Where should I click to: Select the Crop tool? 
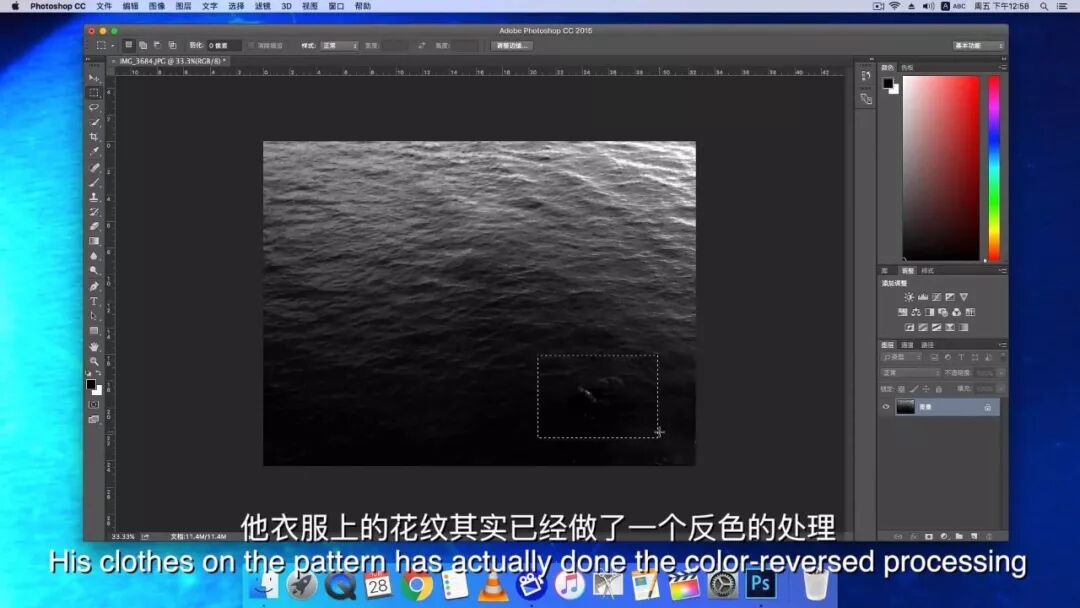tap(94, 137)
